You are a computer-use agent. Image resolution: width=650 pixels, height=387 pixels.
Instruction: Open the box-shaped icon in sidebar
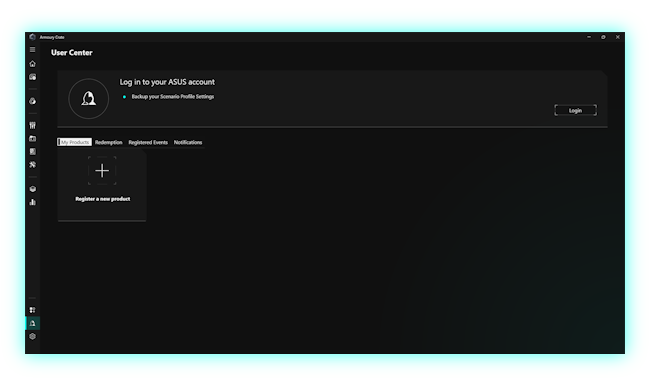[32, 189]
